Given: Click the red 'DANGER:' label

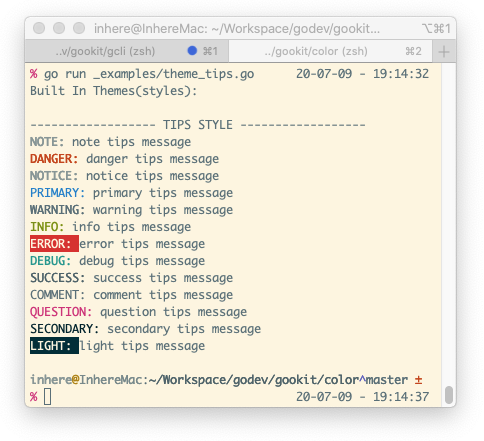Looking at the screenshot, I should coord(54,159).
